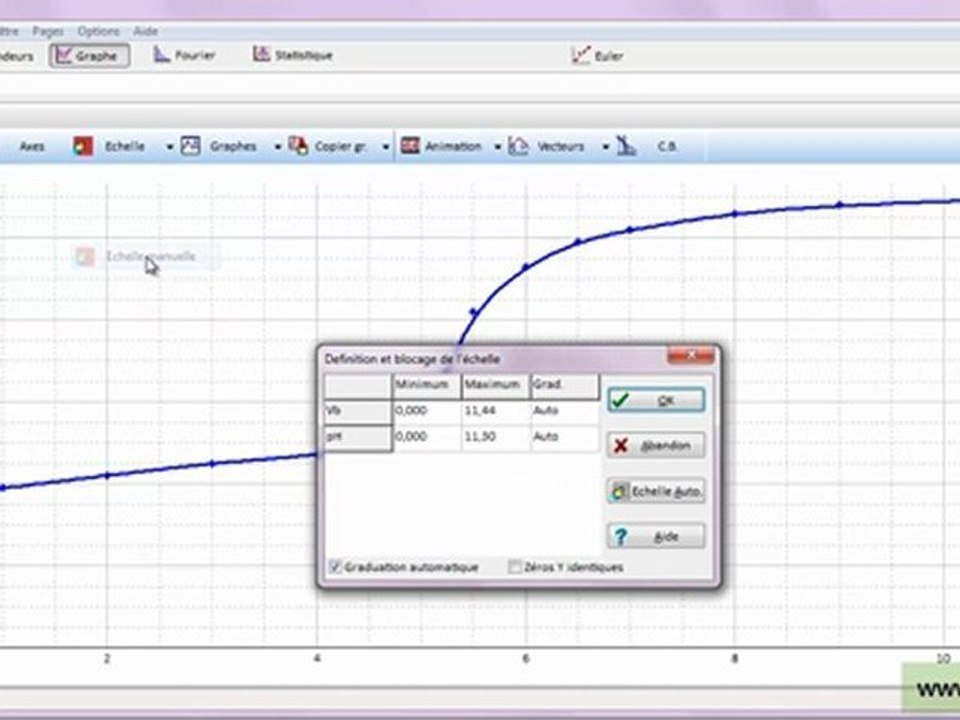Image resolution: width=960 pixels, height=720 pixels.
Task: Edit the Vb maximum value 11,44
Action: click(496, 411)
